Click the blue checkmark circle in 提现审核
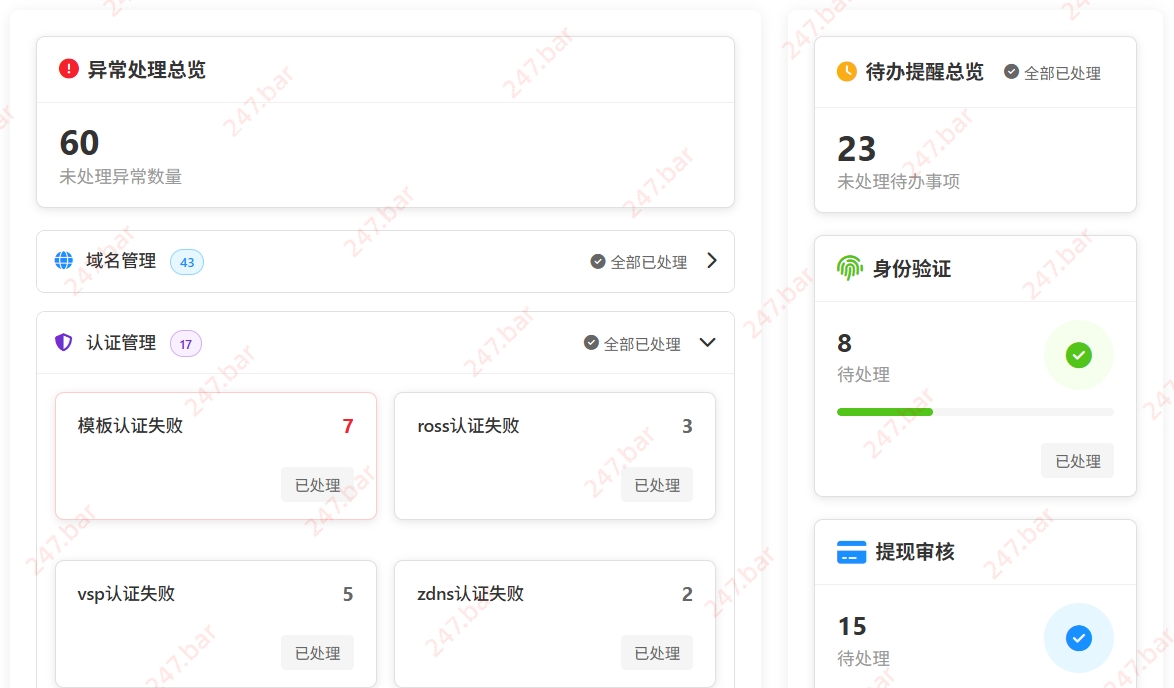This screenshot has width=1174, height=688. pos(1078,638)
